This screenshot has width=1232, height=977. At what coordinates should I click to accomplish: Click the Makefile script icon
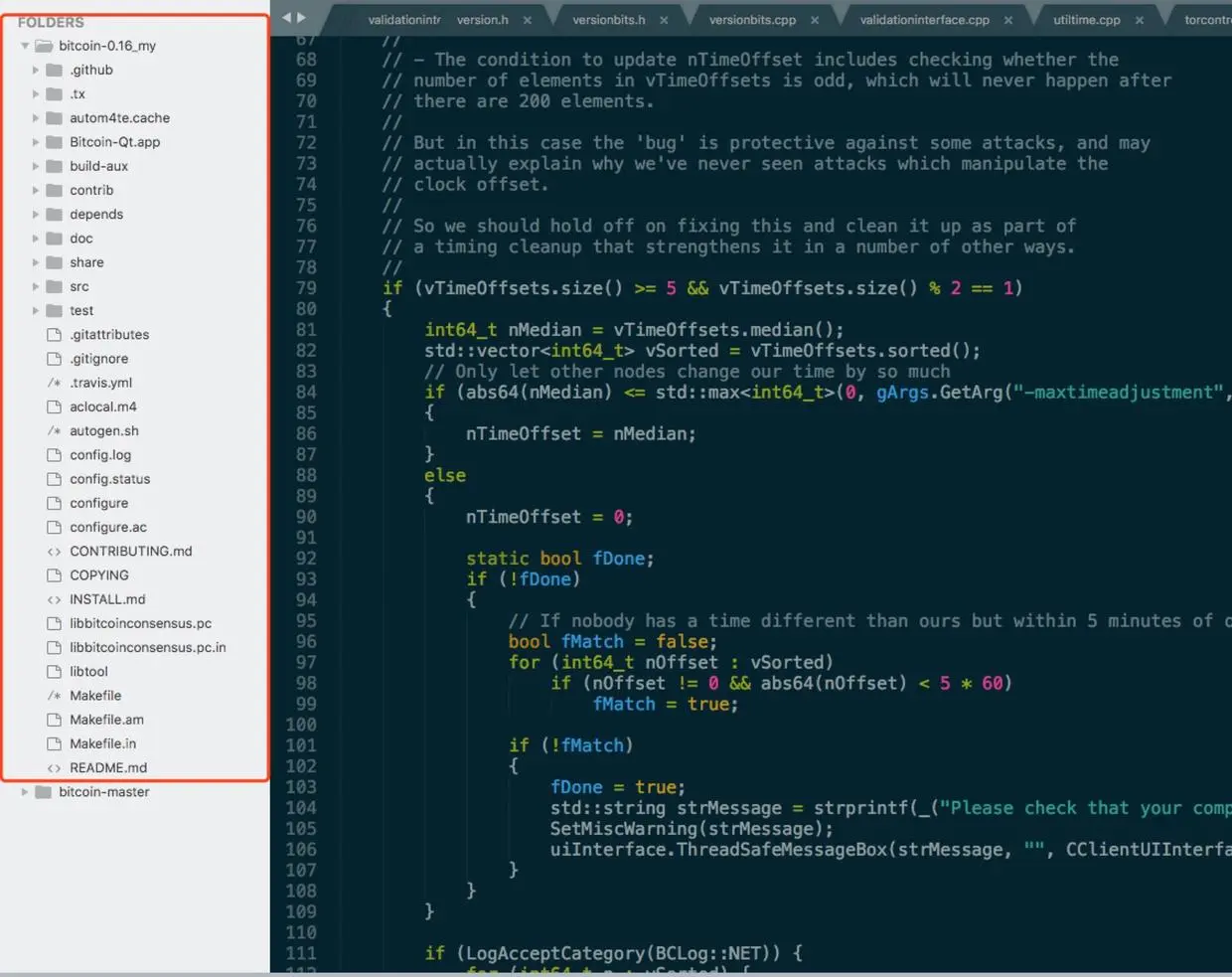pyautogui.click(x=54, y=696)
